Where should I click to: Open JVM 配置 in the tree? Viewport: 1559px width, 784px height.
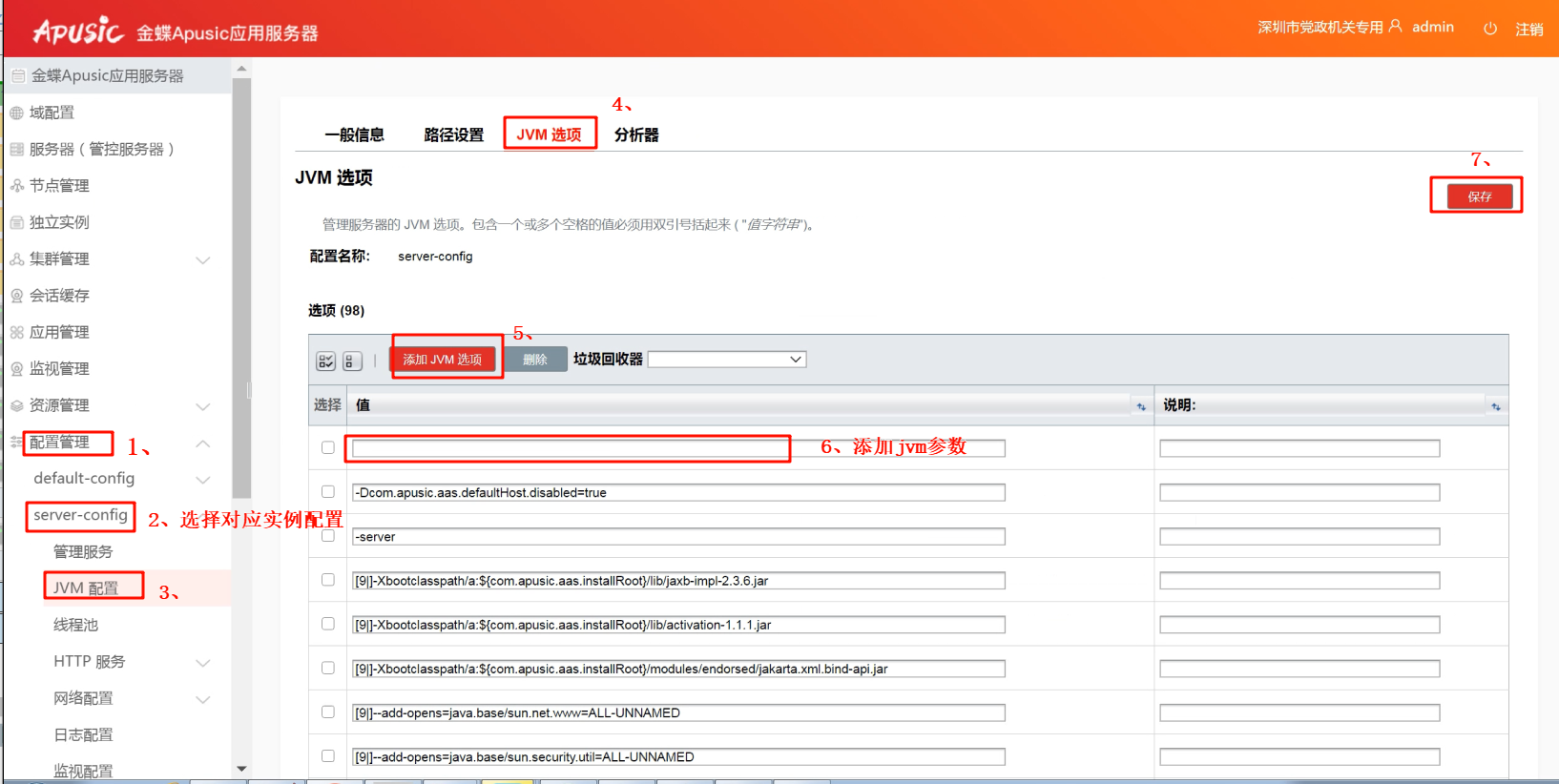(86, 588)
